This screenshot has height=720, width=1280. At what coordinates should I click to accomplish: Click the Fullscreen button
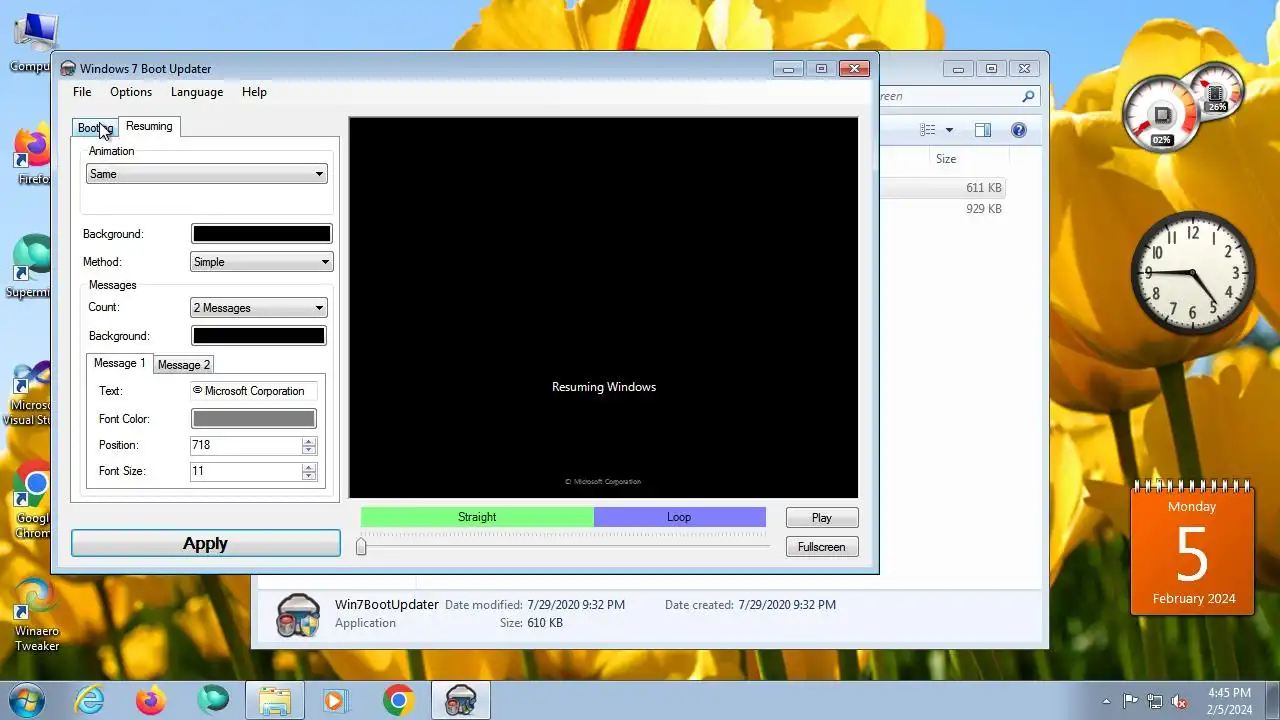pos(822,547)
